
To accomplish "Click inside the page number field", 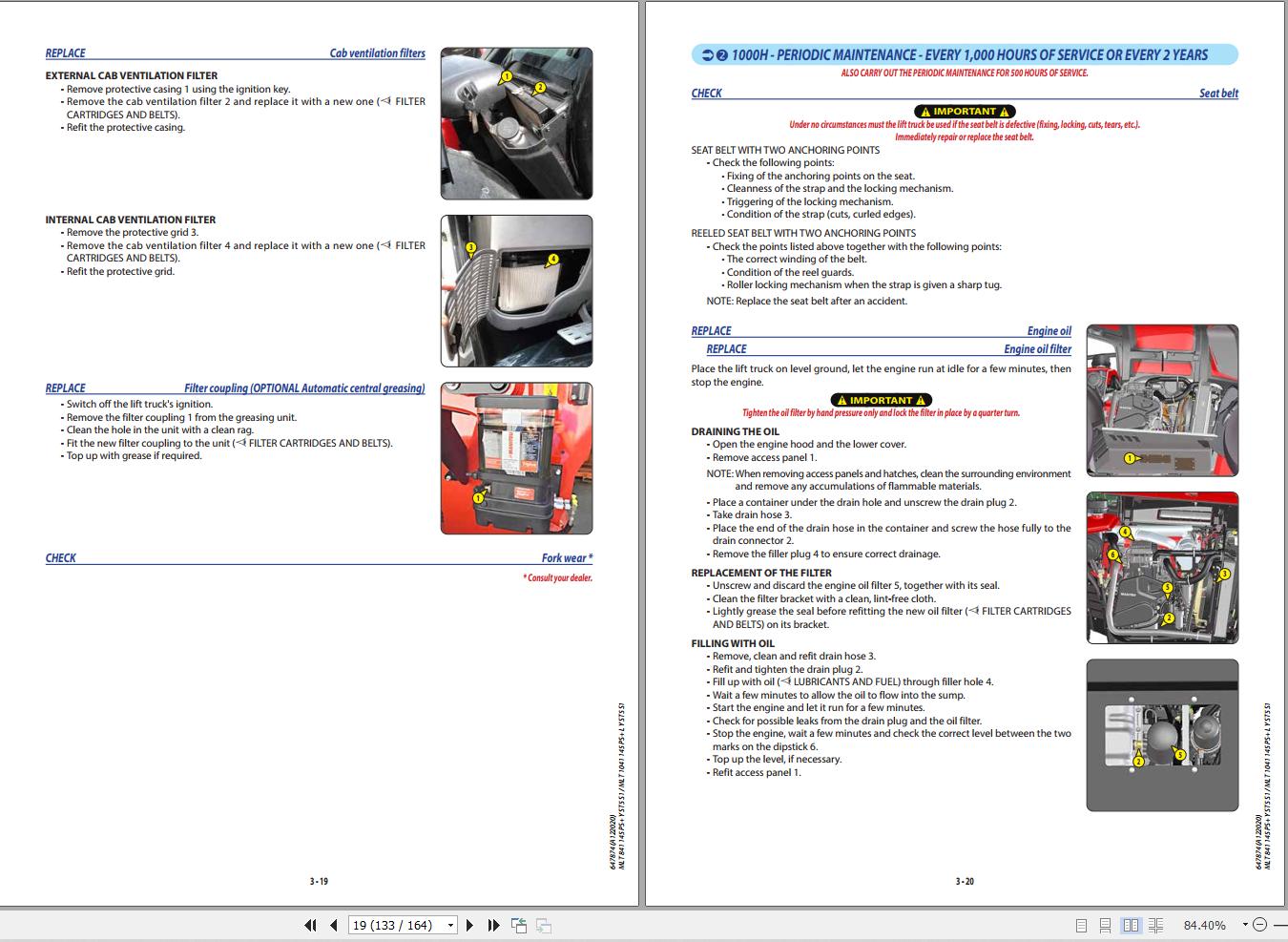I will point(396,925).
